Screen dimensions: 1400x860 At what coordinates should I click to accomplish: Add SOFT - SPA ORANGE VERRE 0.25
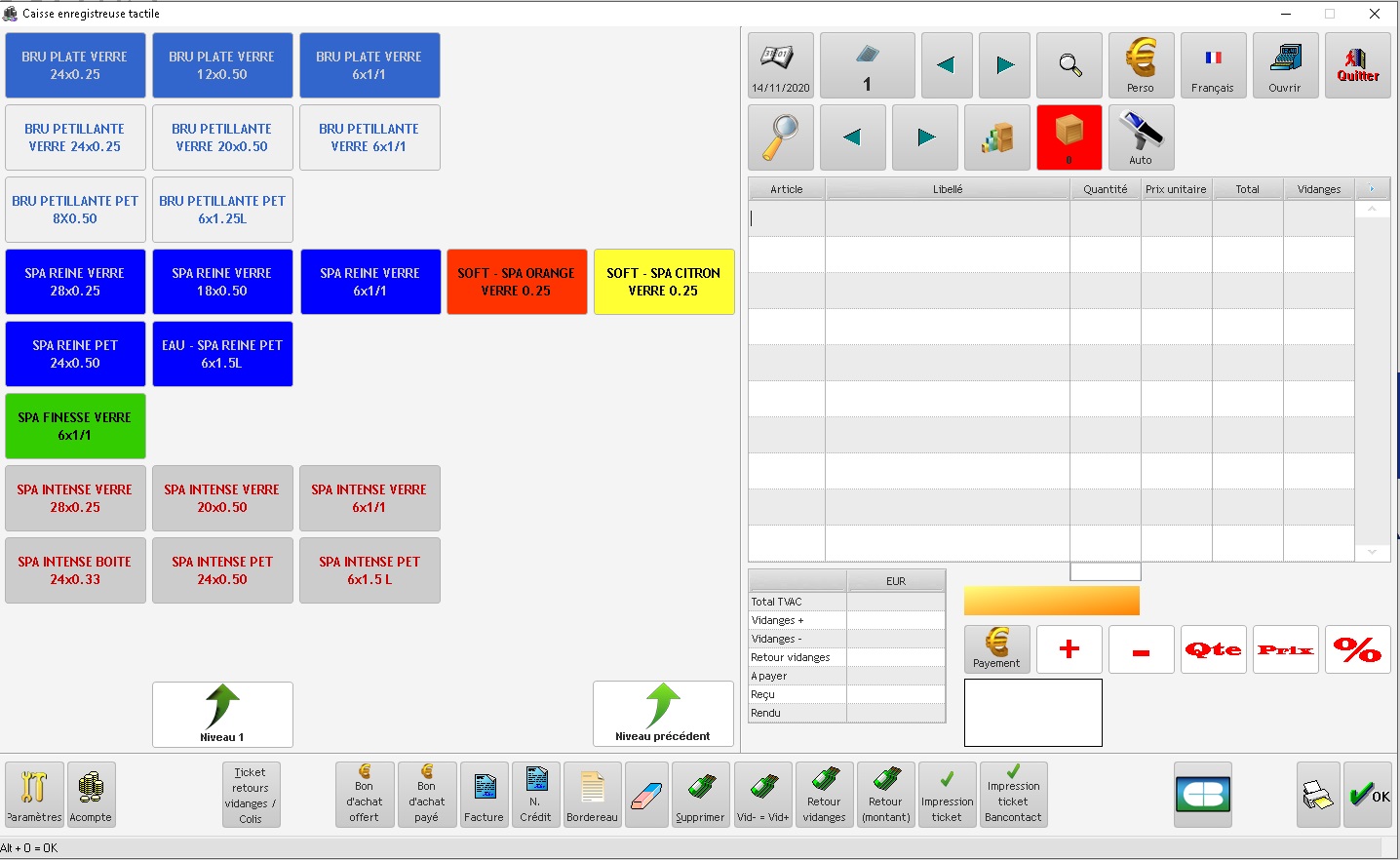(517, 282)
